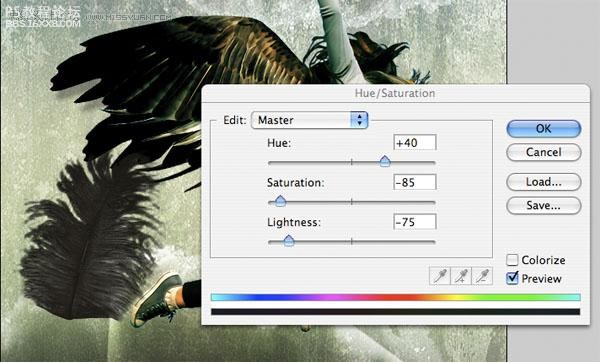Click the Lightness slider handle
Image resolution: width=600 pixels, height=362 pixels.
coord(289,241)
